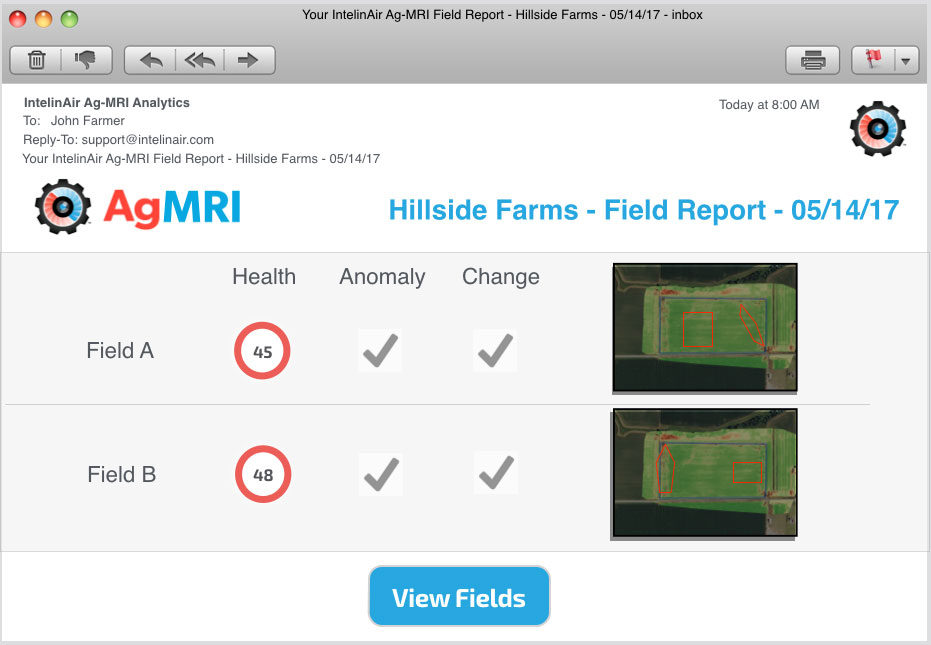
Task: Click the Field A row label
Action: click(x=121, y=350)
